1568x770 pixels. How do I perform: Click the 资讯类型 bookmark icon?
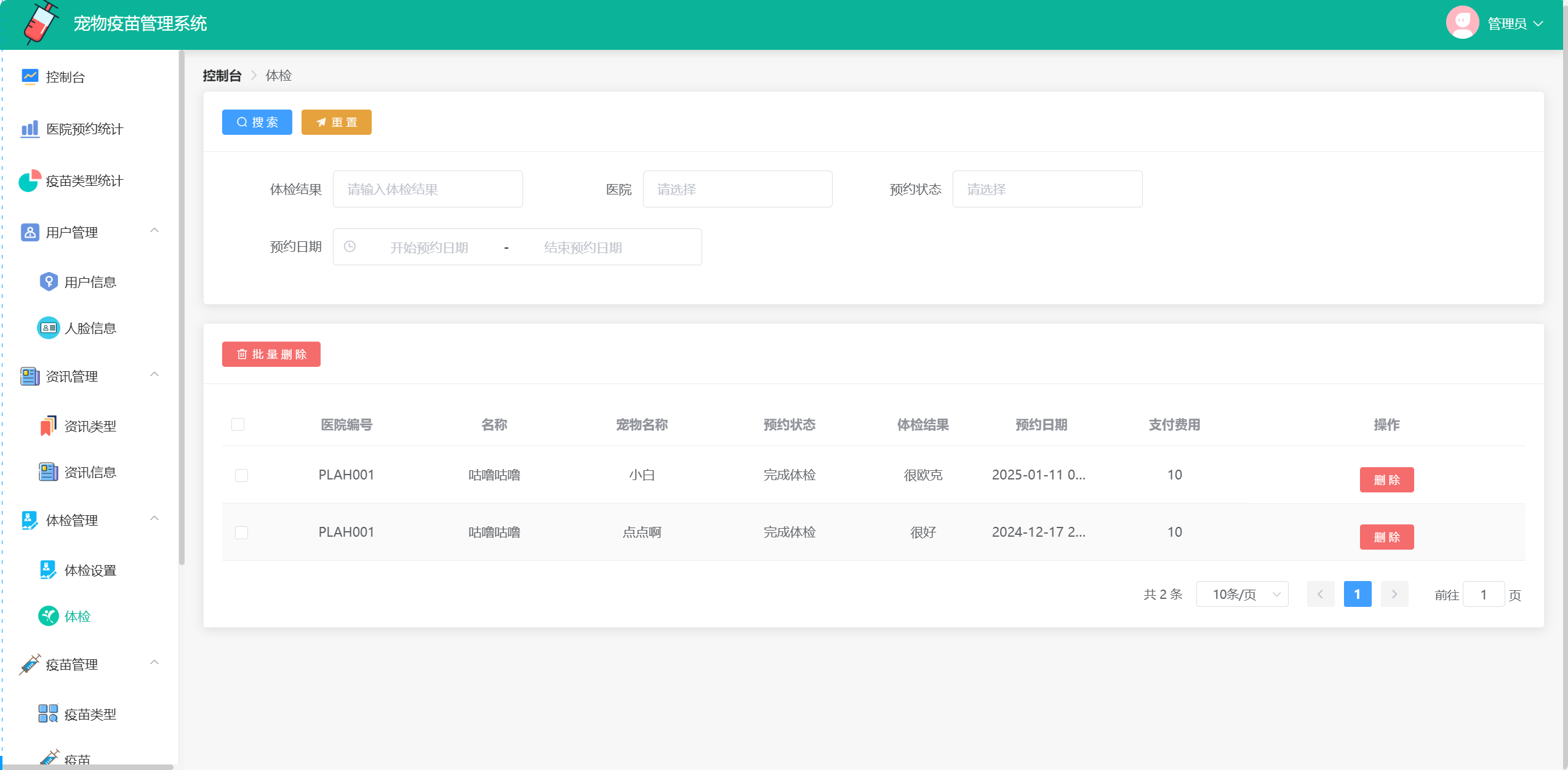(x=49, y=426)
